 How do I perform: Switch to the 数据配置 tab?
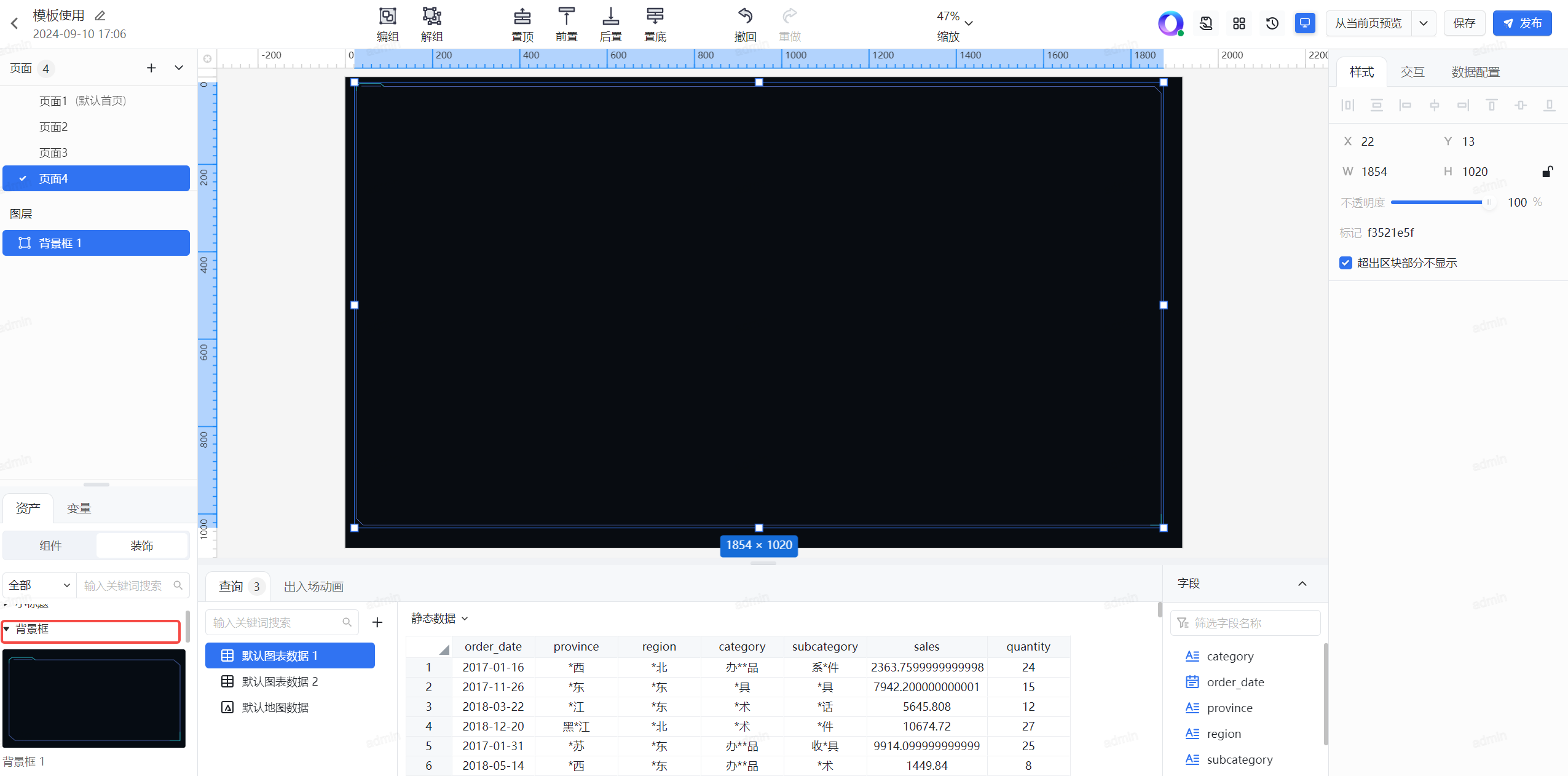pyautogui.click(x=1475, y=72)
